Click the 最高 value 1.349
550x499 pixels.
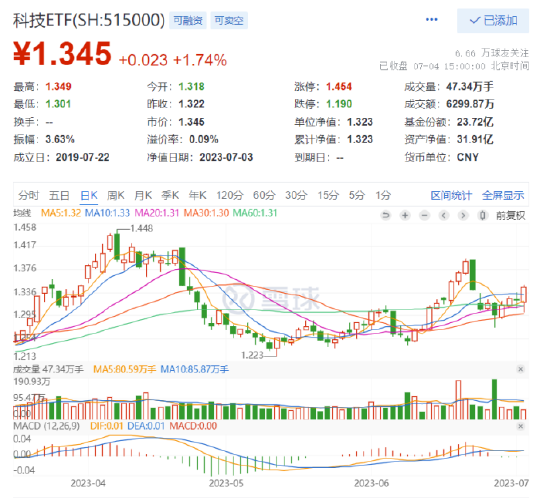click(x=58, y=86)
